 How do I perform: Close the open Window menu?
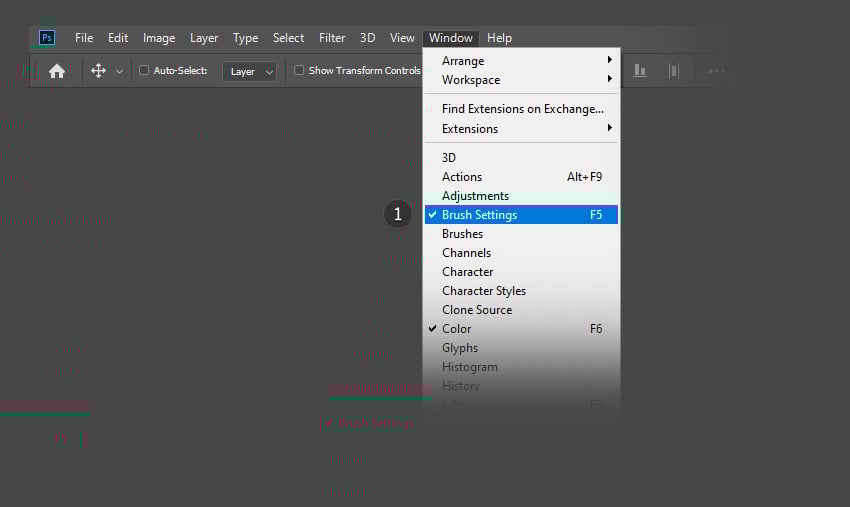(x=450, y=38)
